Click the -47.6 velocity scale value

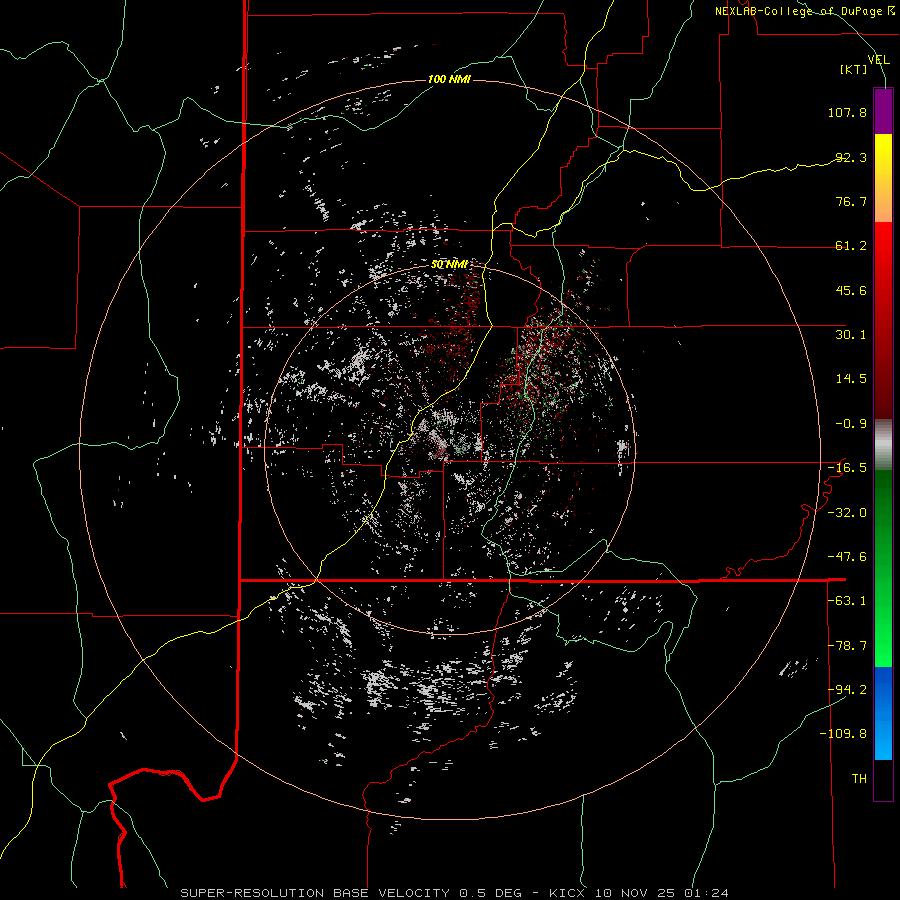click(x=847, y=557)
